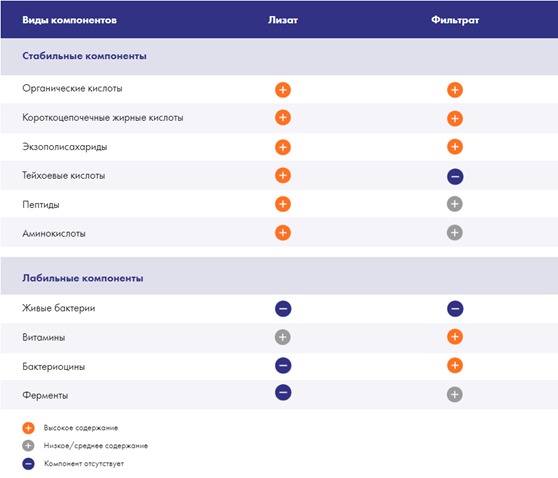Click blue minus for Ферменты under Лизат
558x478 pixels.
point(283,393)
